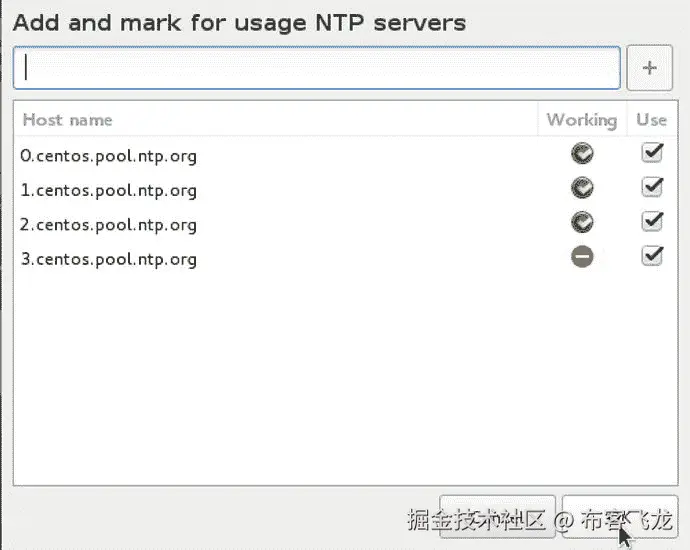
Task: Click the Host name column header
Action: [x=275, y=120]
